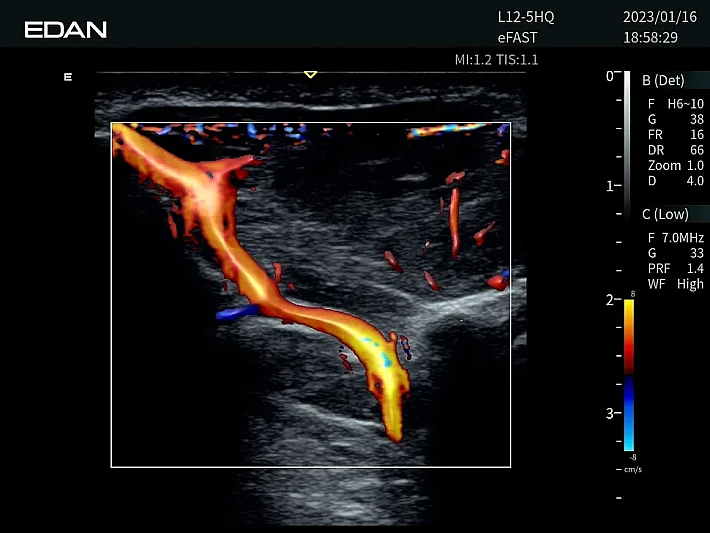The image size is (710, 533).
Task: Click the color velocity scale bar
Action: pyautogui.click(x=628, y=375)
